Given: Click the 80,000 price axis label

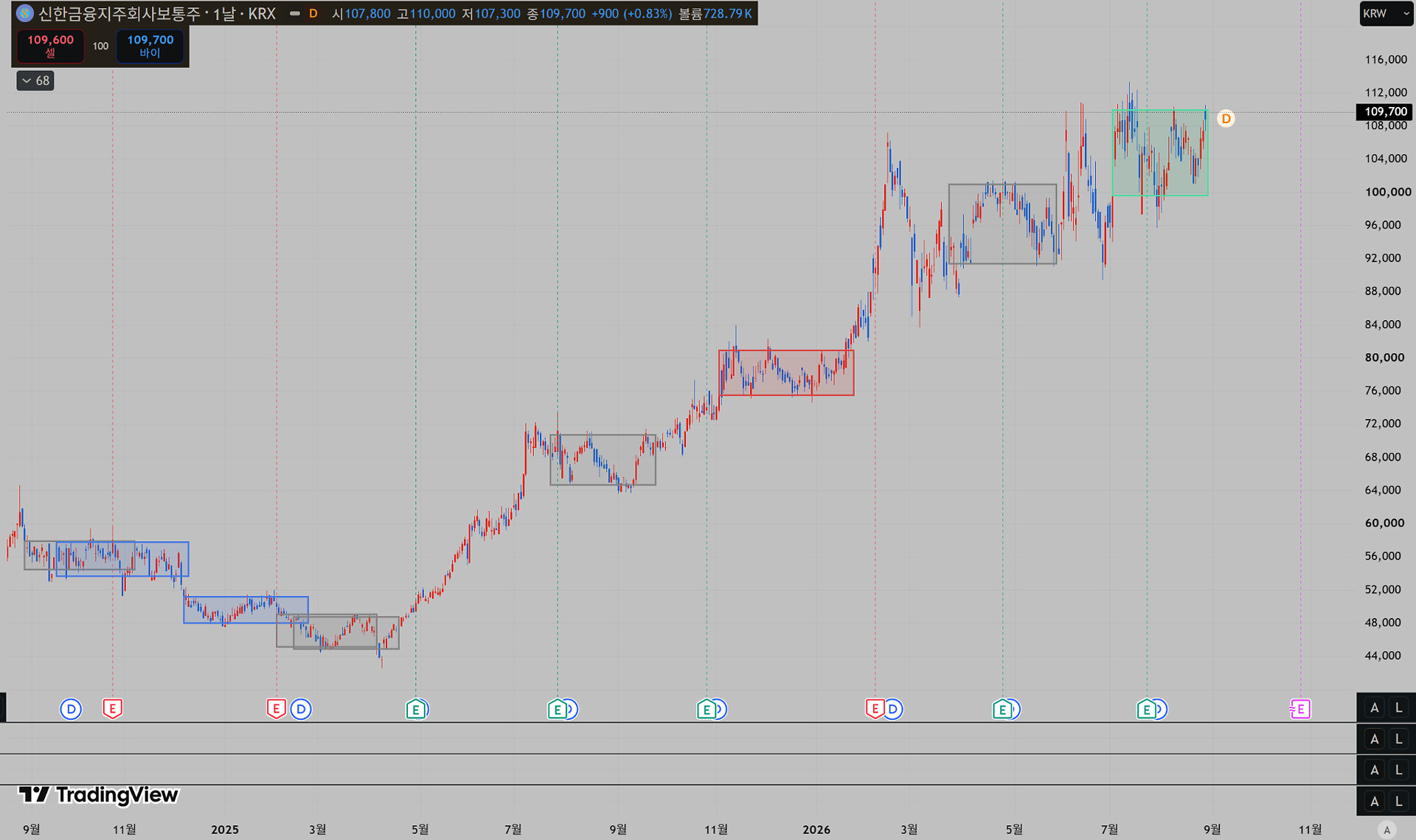Looking at the screenshot, I should coord(1384,357).
